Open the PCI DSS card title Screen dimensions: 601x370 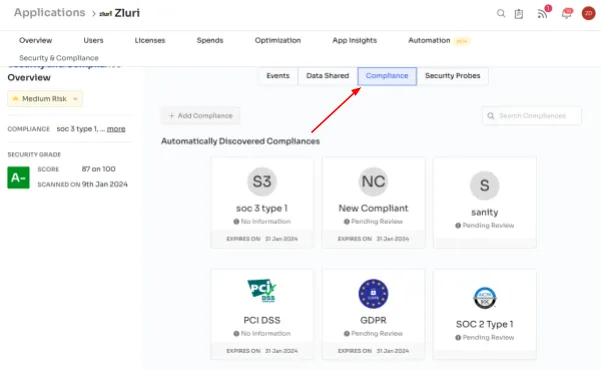pos(262,320)
